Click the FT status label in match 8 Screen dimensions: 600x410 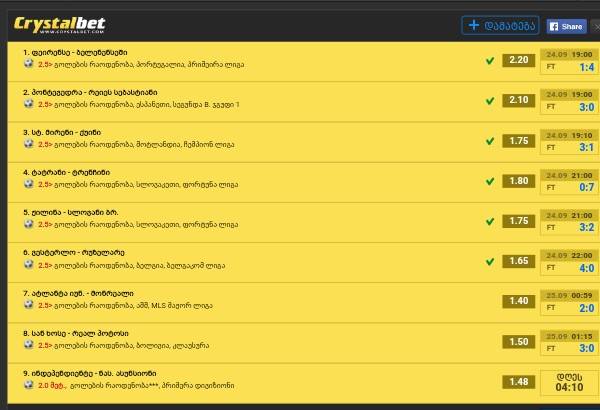pos(551,348)
